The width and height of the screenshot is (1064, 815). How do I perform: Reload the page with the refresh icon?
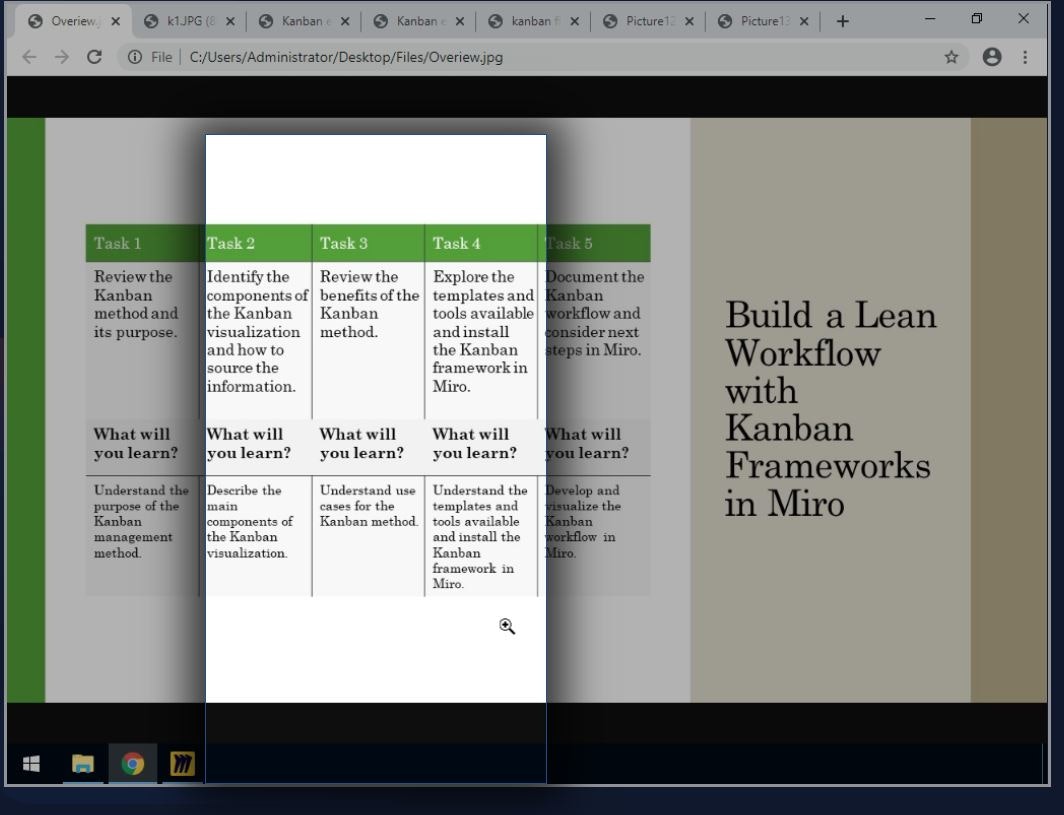[x=94, y=57]
